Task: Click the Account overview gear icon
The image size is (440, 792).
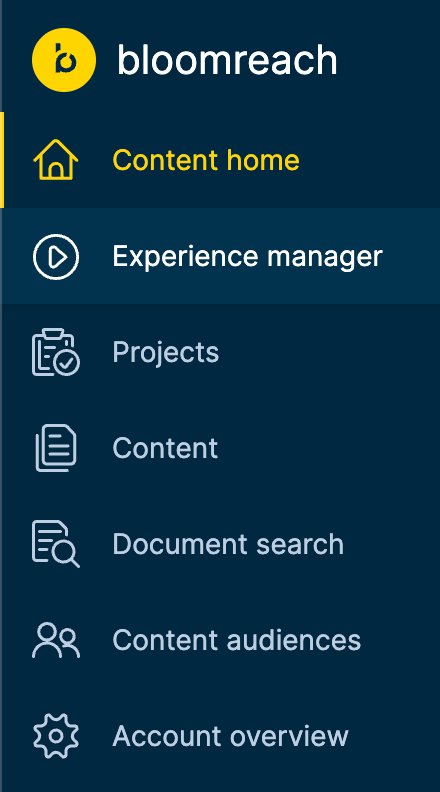Action: click(x=56, y=736)
